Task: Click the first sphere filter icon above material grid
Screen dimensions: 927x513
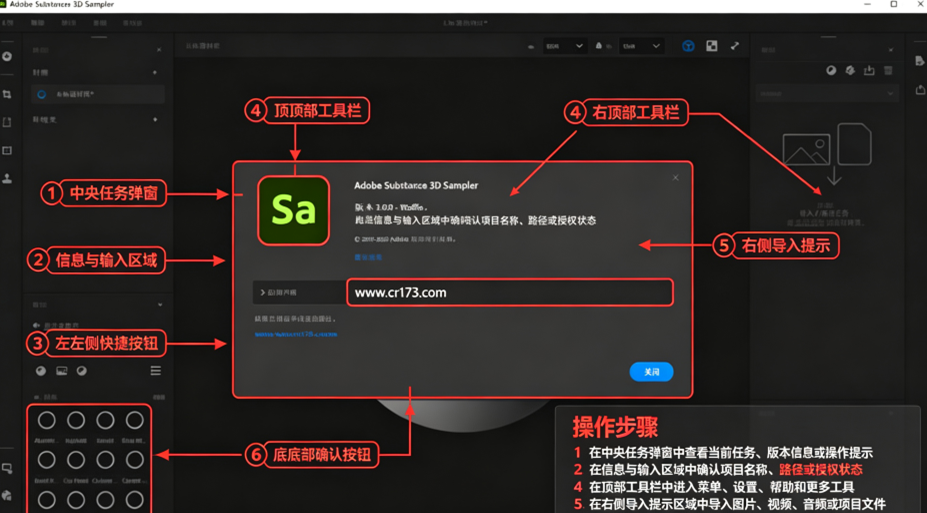Action: (x=41, y=371)
